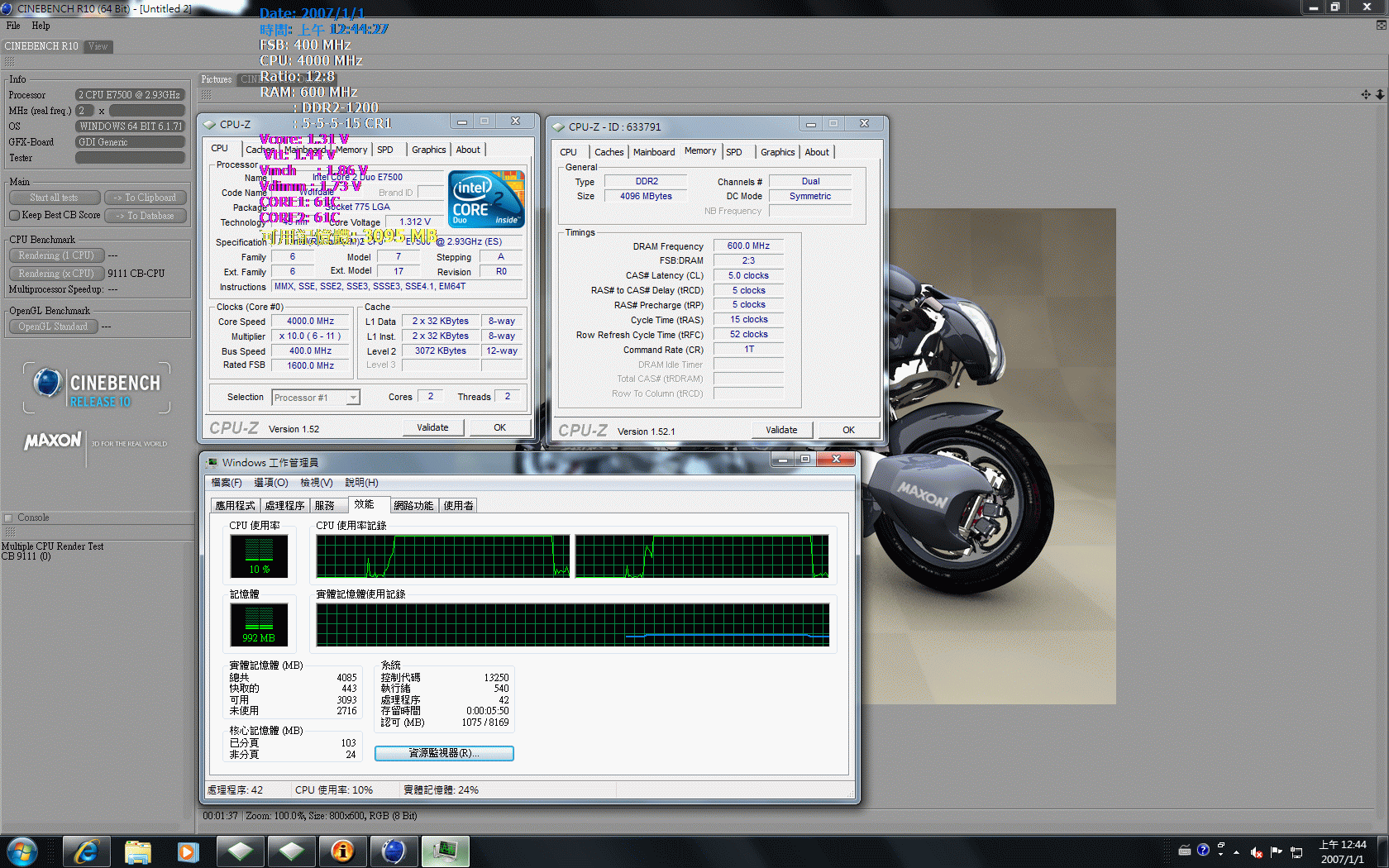This screenshot has width=1389, height=868.
Task: Click the grip handle under Pictures tab
Action: (206, 95)
